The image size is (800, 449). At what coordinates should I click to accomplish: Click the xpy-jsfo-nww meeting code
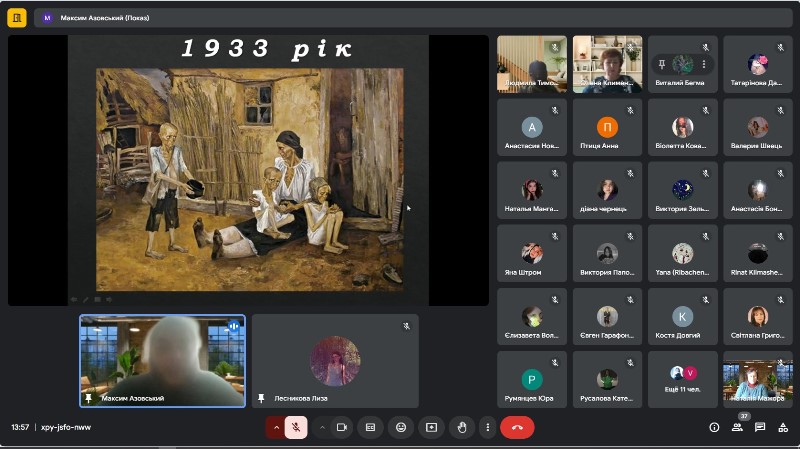[66, 428]
